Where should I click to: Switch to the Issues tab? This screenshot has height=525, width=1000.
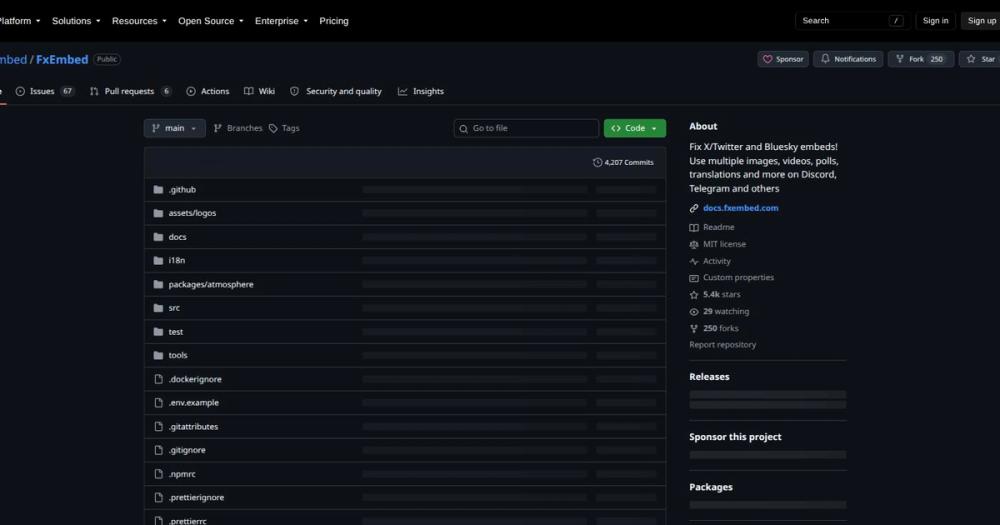[45, 91]
